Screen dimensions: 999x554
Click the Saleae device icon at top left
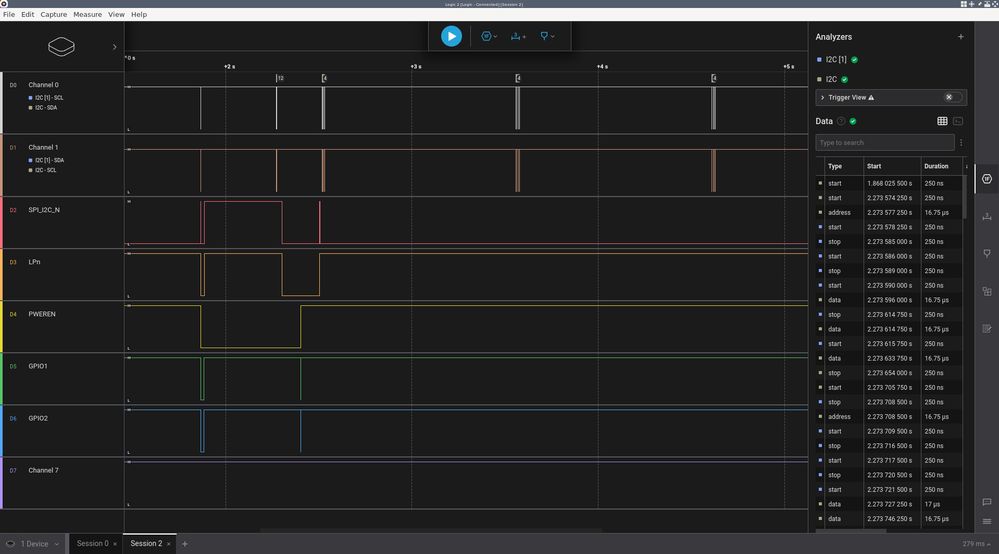[61, 46]
